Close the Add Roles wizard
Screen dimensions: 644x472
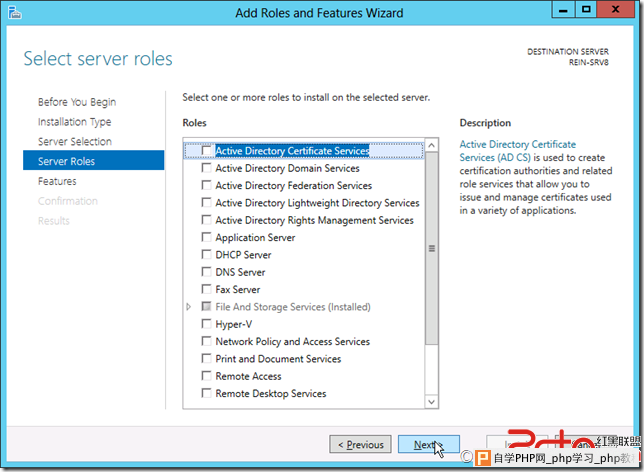coord(615,10)
